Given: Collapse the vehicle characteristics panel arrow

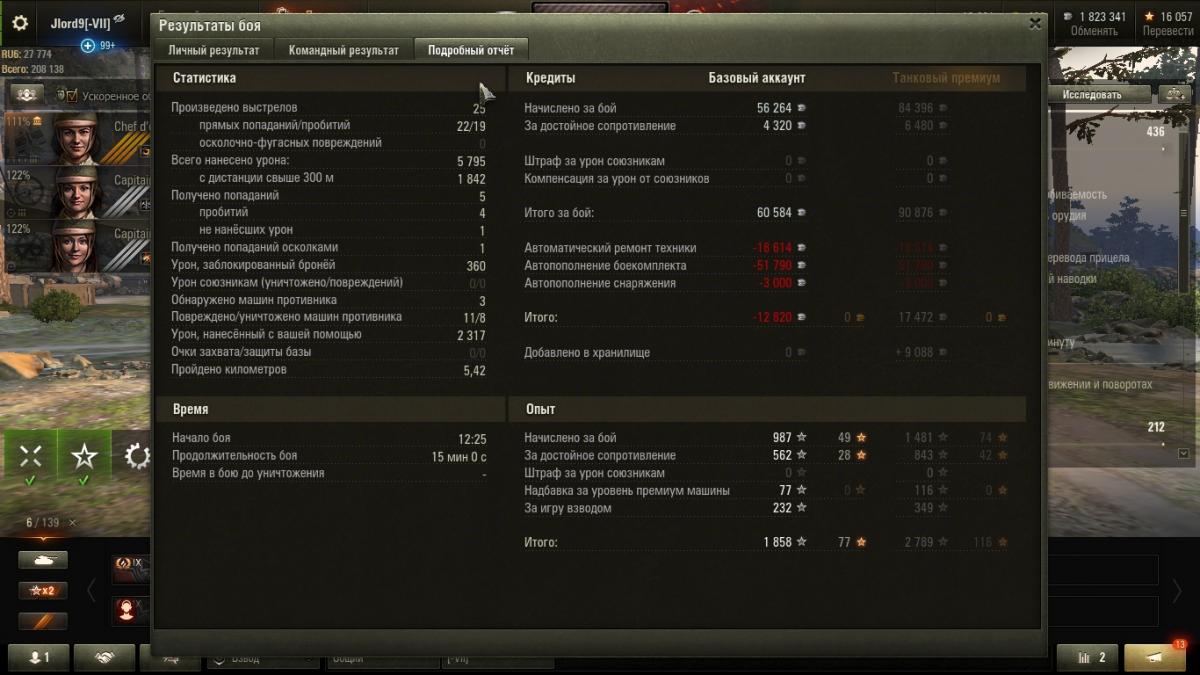Looking at the screenshot, I should coord(1185,453).
